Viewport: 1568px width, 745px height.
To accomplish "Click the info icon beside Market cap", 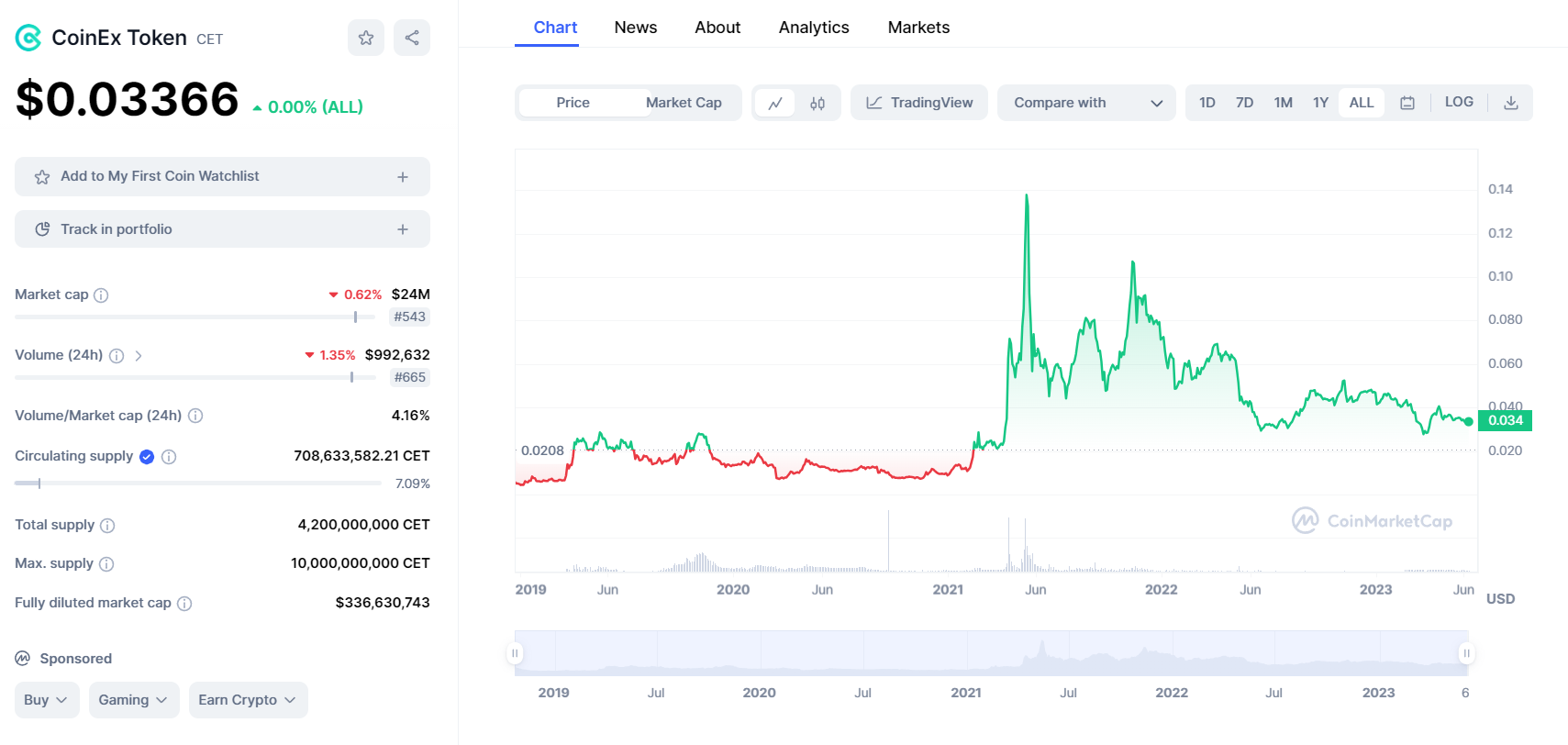I will pos(101,295).
